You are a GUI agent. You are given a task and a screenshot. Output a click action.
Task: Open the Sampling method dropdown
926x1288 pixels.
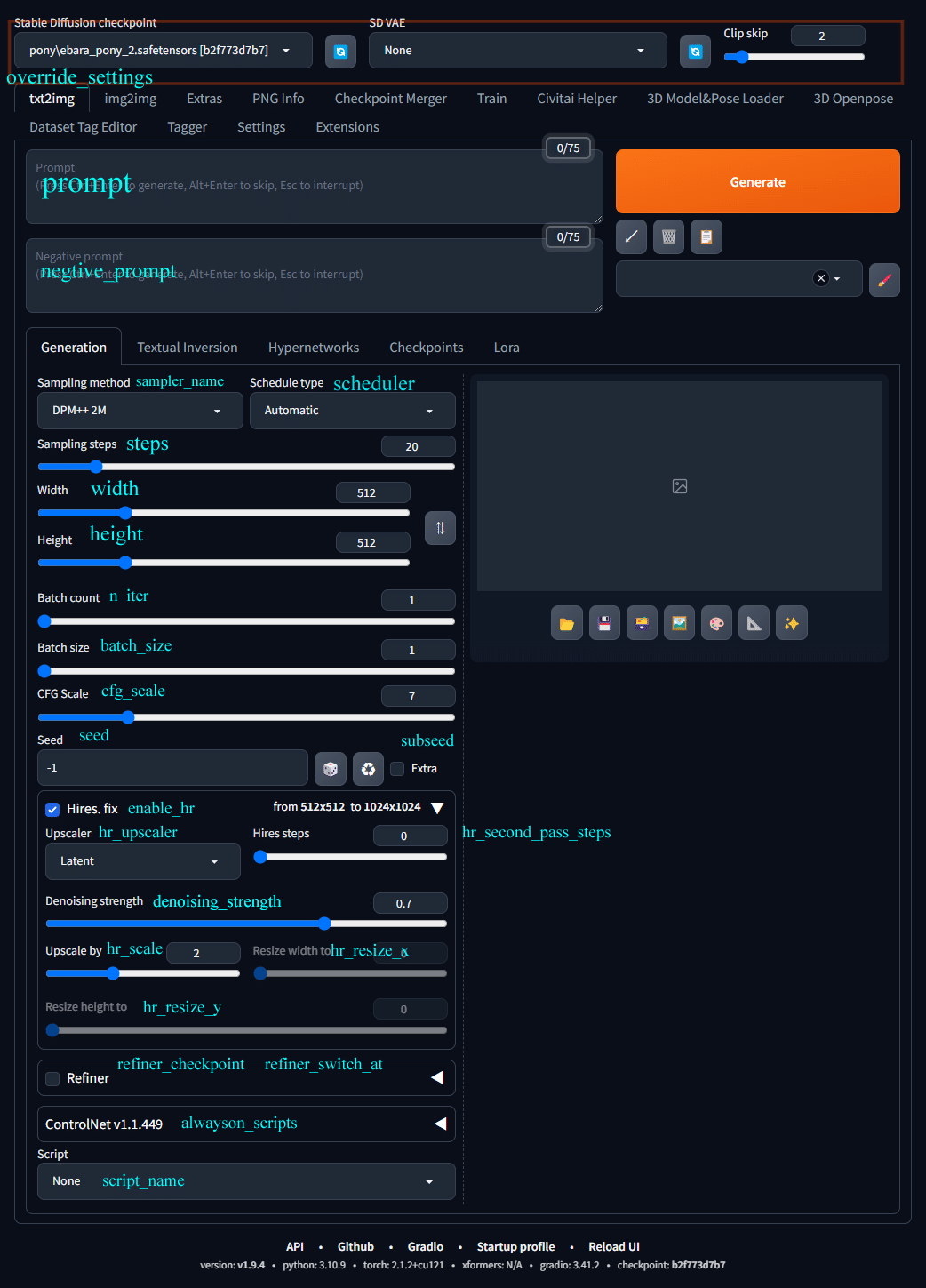click(x=140, y=411)
